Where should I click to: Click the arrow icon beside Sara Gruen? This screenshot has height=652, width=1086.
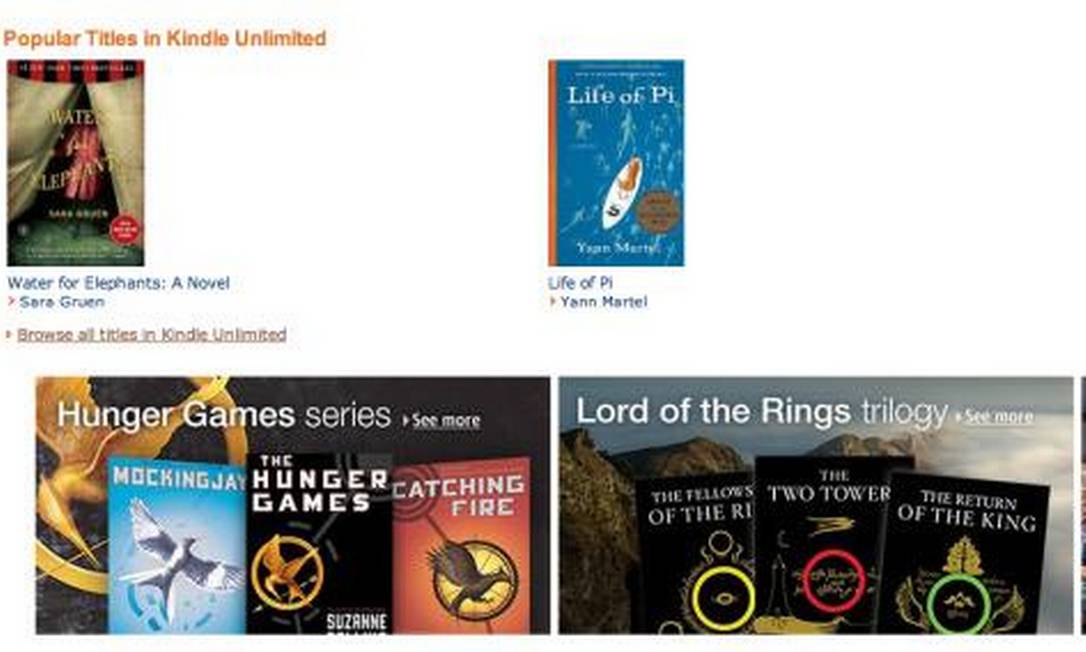click(x=12, y=301)
